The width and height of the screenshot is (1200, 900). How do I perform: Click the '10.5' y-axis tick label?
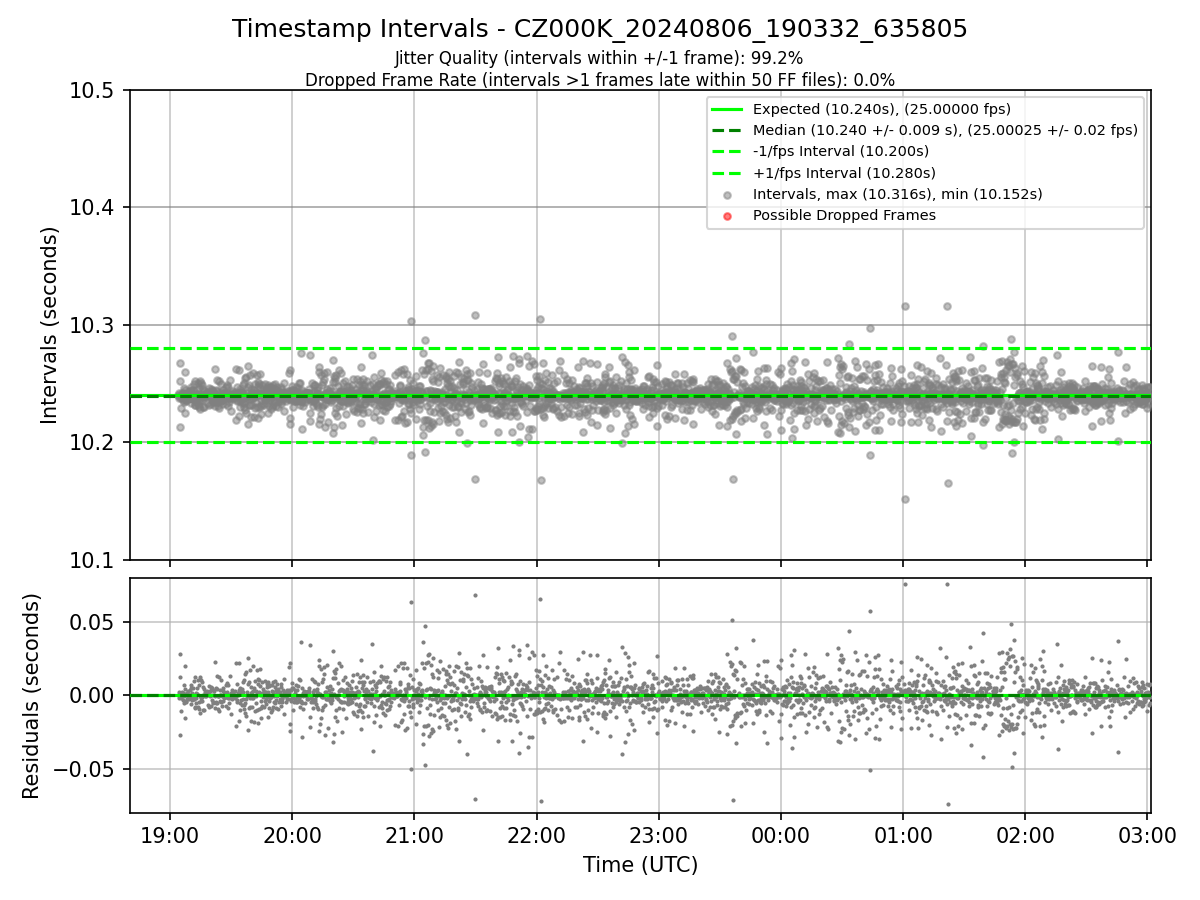pos(93,91)
